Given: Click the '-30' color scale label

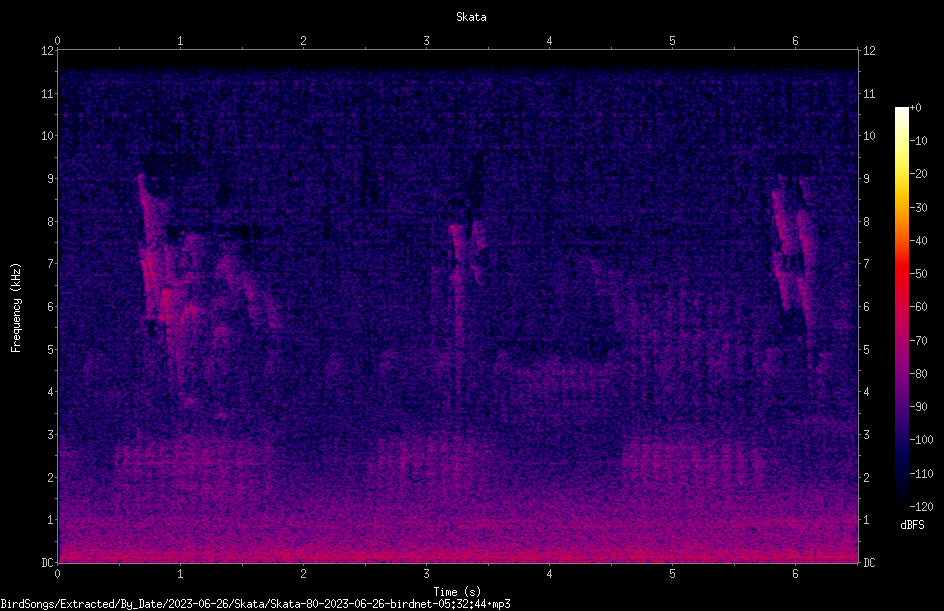Looking at the screenshot, I should [x=918, y=208].
